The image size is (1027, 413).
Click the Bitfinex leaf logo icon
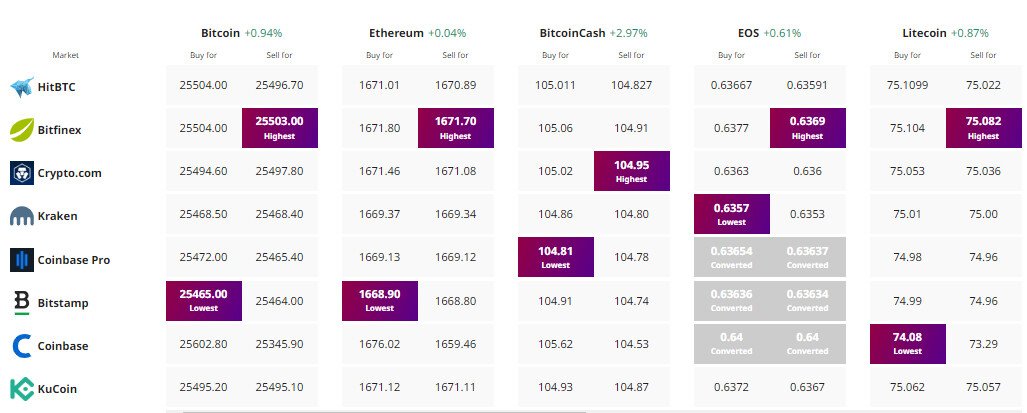point(22,129)
